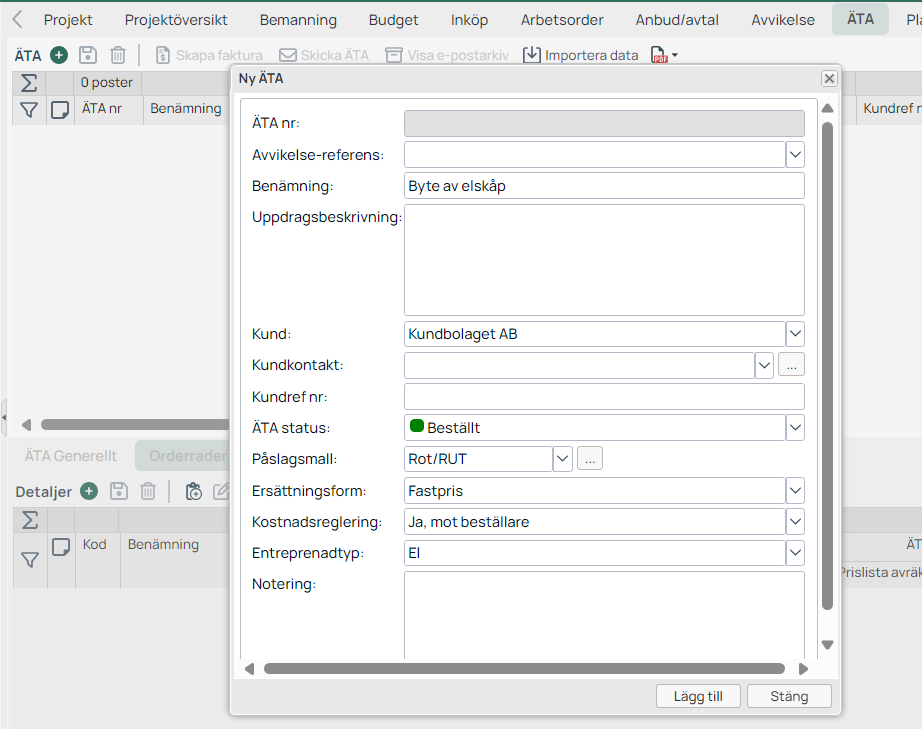The image size is (922, 729).
Task: Open the Inköp tab
Action: click(x=469, y=20)
